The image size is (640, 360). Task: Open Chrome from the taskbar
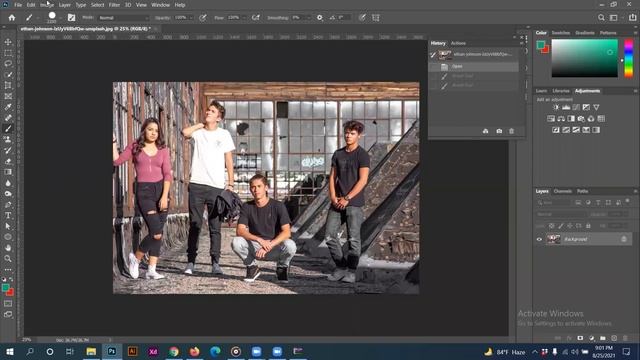(x=174, y=351)
